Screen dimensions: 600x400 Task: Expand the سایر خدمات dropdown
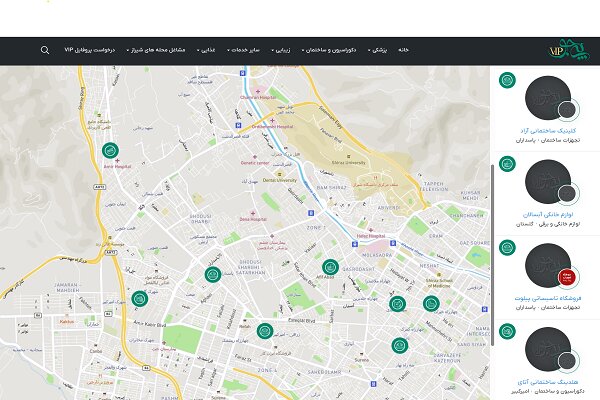tap(243, 50)
